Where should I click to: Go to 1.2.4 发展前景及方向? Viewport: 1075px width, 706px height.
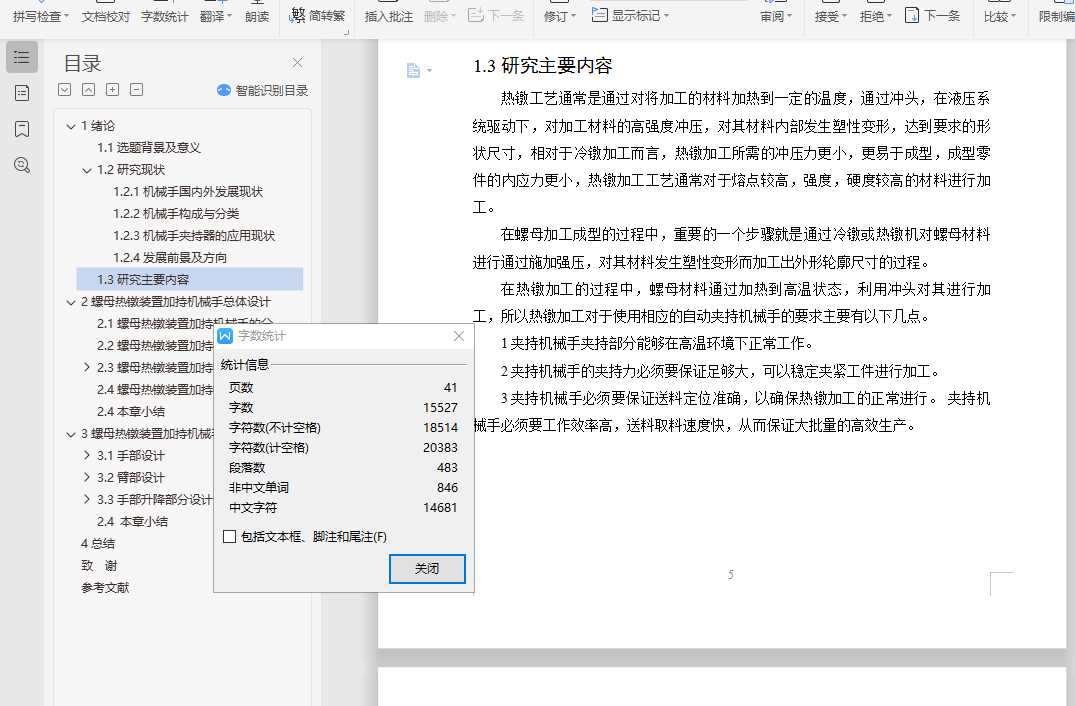point(170,258)
